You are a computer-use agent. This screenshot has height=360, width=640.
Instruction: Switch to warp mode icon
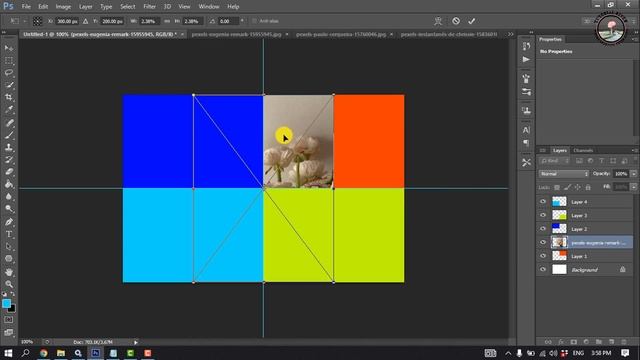coord(438,21)
